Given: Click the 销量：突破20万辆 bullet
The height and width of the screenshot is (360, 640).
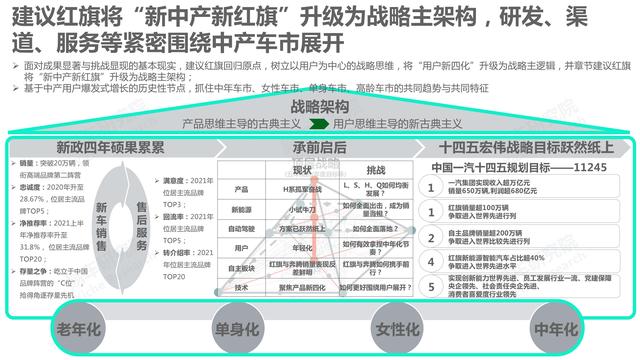Looking at the screenshot, I should 51,169.
